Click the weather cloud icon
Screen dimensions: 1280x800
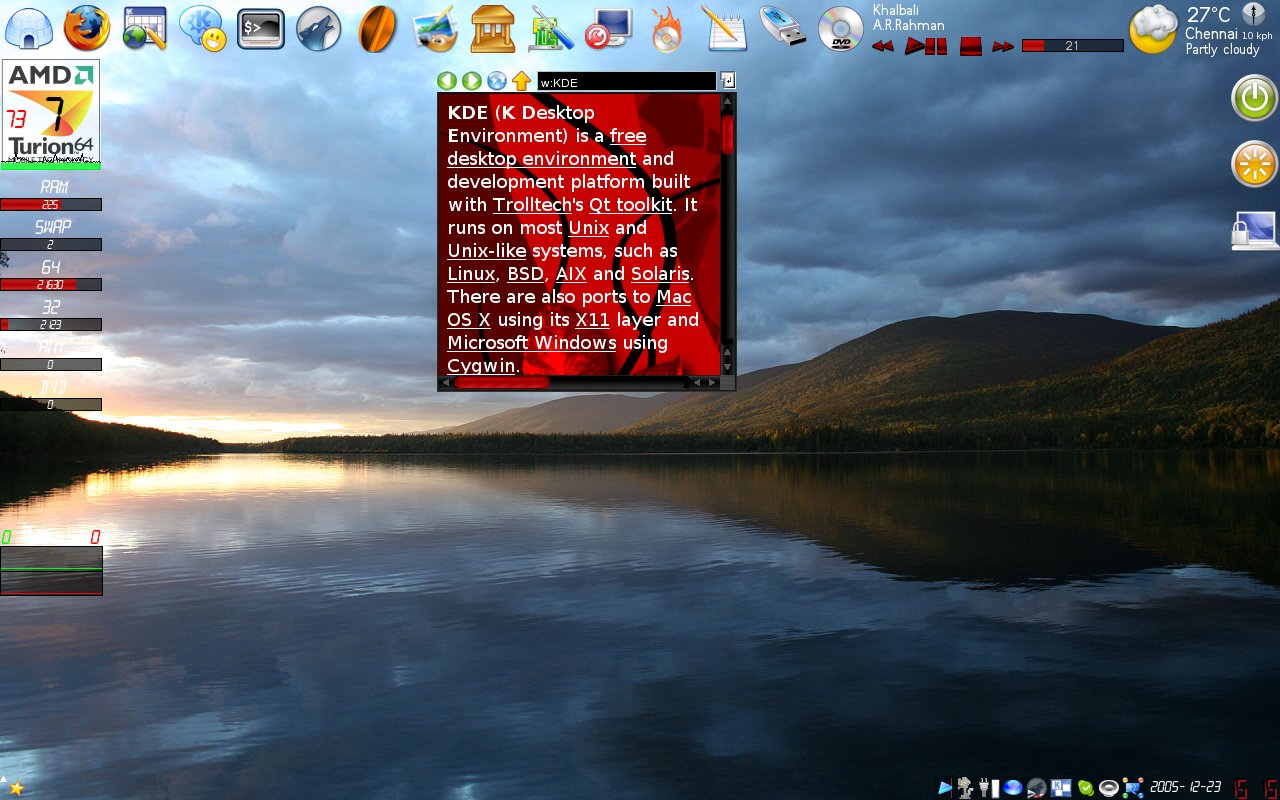pos(1153,29)
